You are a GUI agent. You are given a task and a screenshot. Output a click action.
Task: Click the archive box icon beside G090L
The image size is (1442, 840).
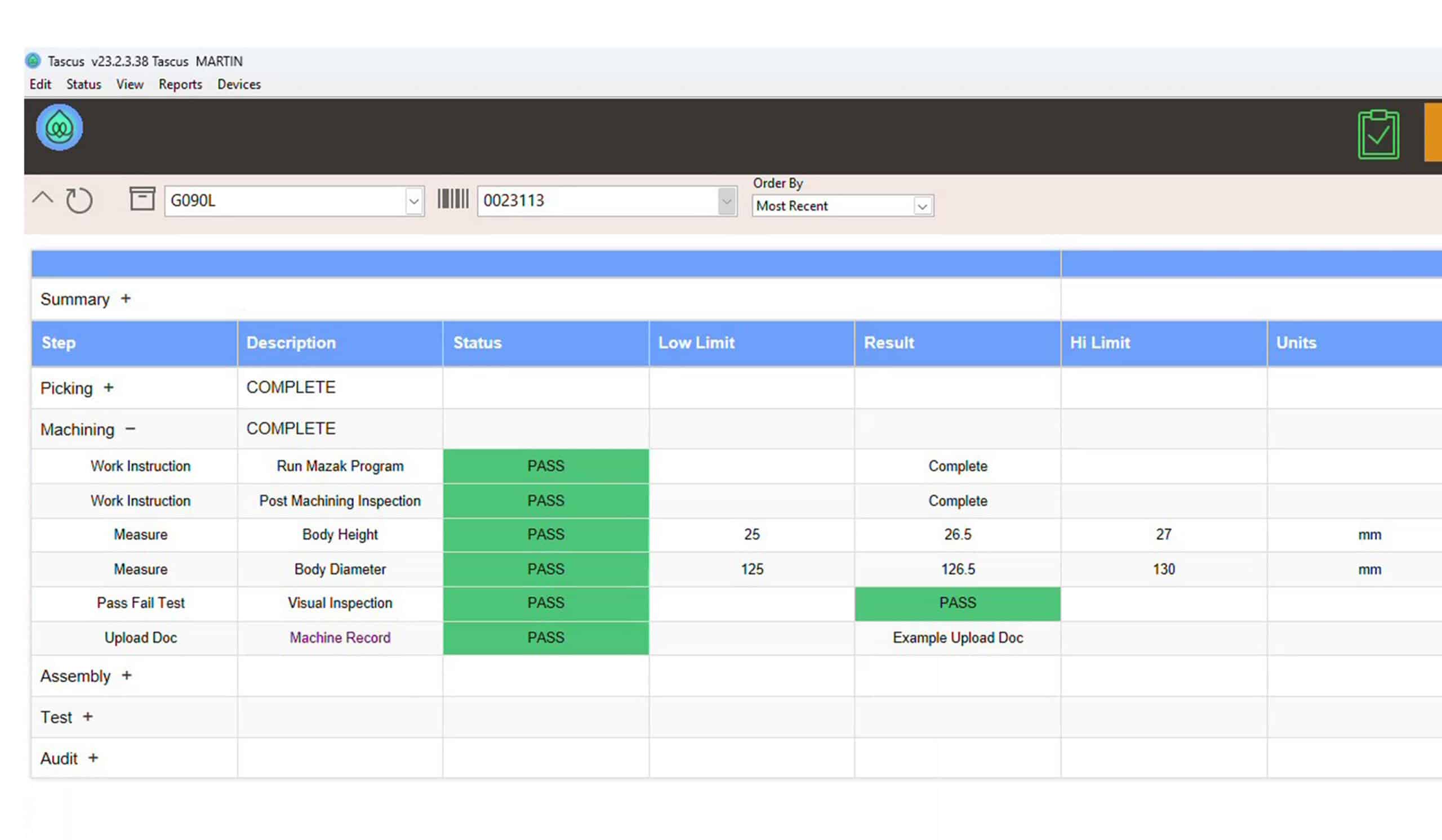coord(142,198)
